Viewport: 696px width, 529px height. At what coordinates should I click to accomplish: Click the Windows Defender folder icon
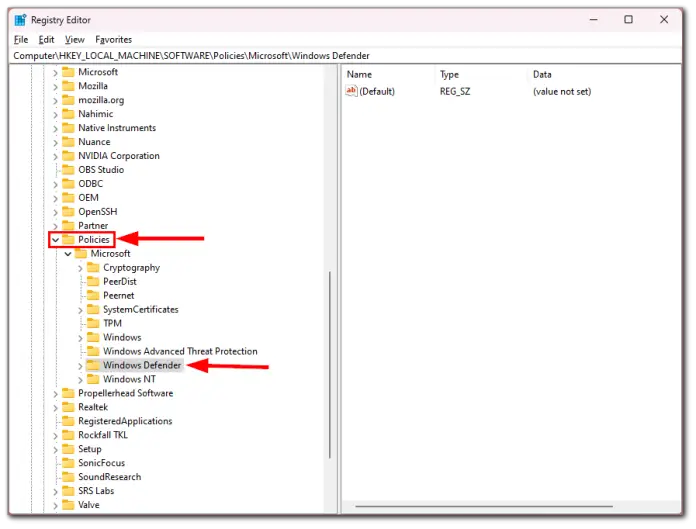click(x=93, y=365)
